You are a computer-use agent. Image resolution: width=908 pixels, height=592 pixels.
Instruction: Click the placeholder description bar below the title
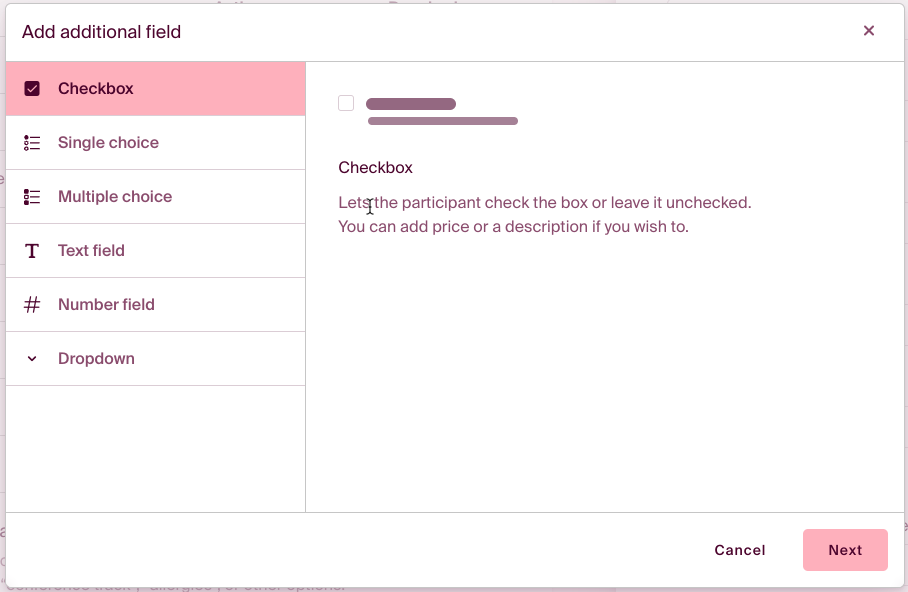tap(443, 120)
